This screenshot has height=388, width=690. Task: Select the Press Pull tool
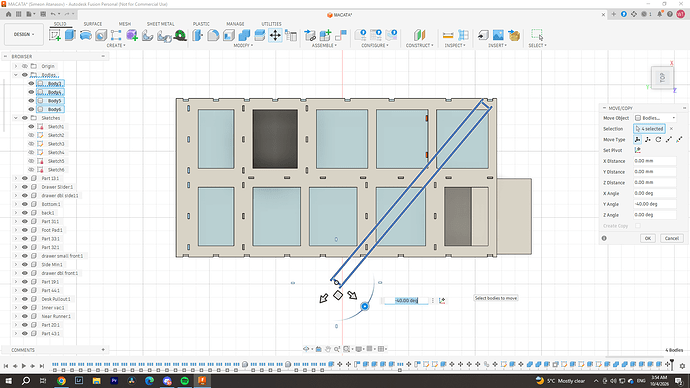pyautogui.click(x=198, y=35)
